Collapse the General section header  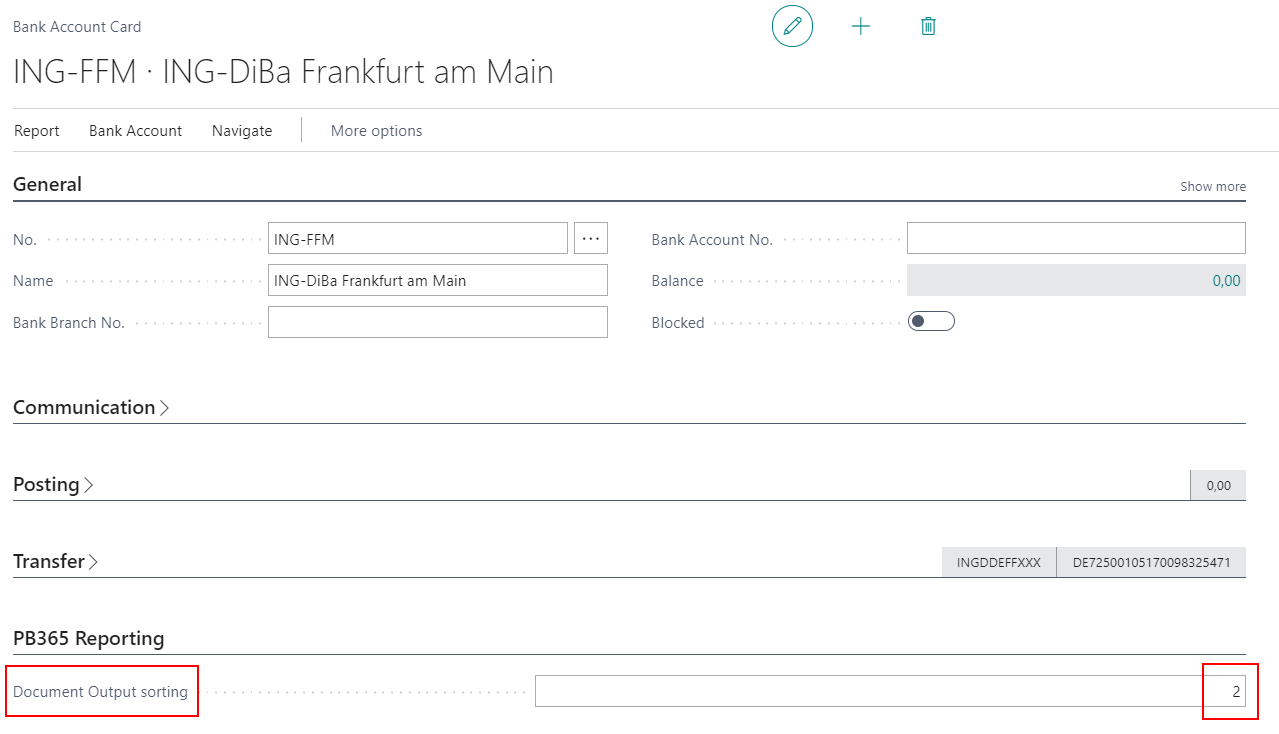[x=47, y=184]
